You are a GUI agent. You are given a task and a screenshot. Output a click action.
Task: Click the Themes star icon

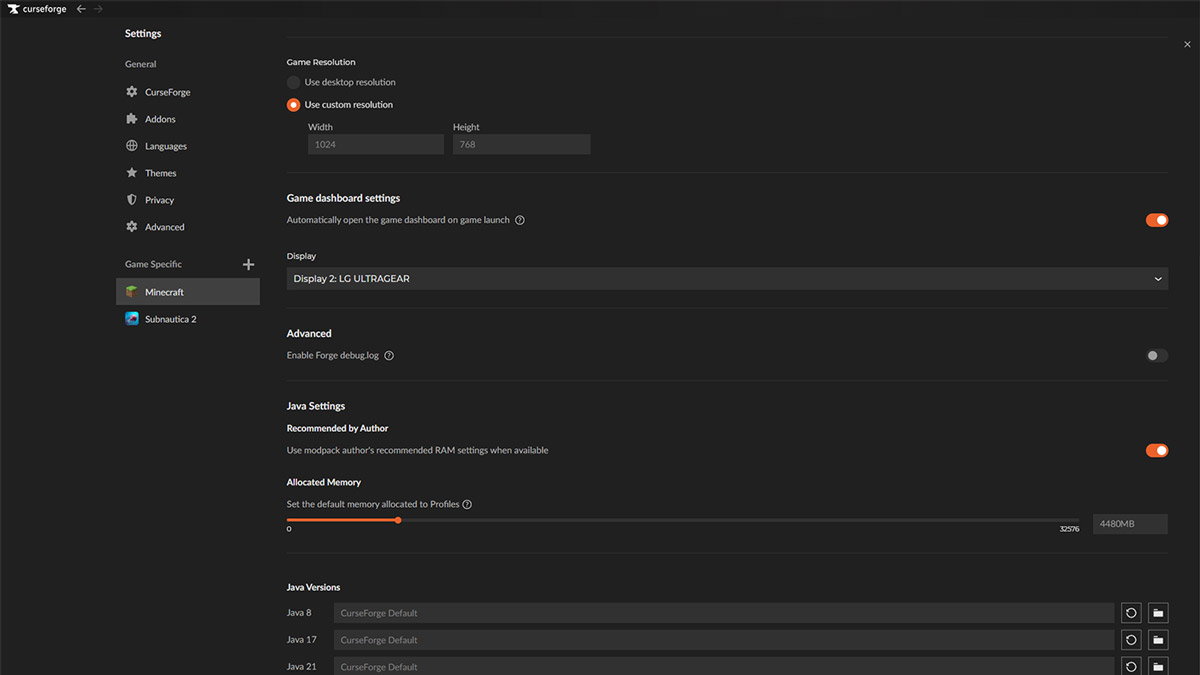(x=132, y=173)
